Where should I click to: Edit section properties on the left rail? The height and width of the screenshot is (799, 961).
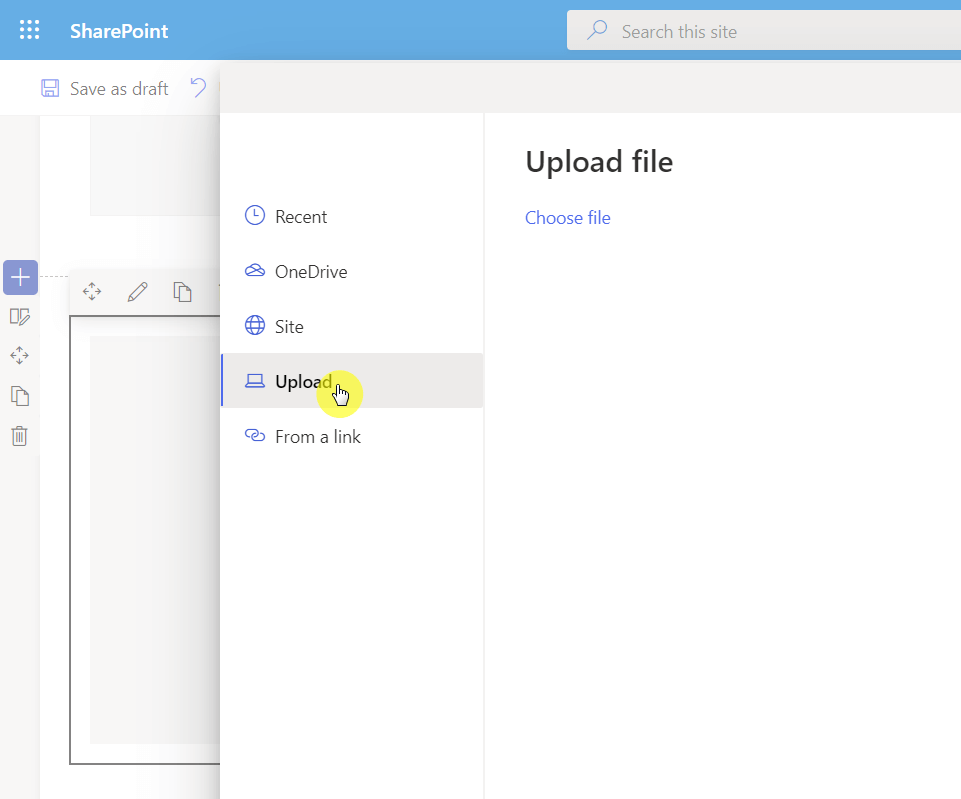(x=20, y=317)
